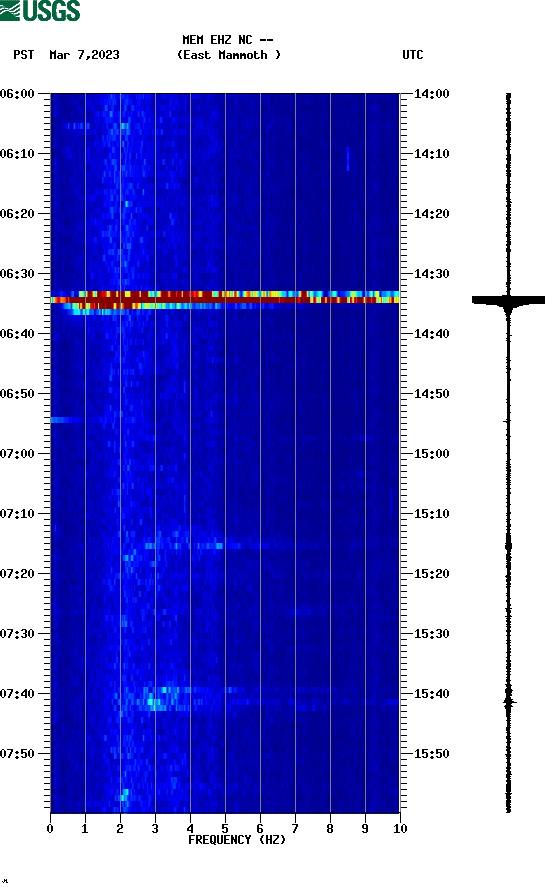Click the bright spot at 2 Hz near 07:57

click(125, 795)
